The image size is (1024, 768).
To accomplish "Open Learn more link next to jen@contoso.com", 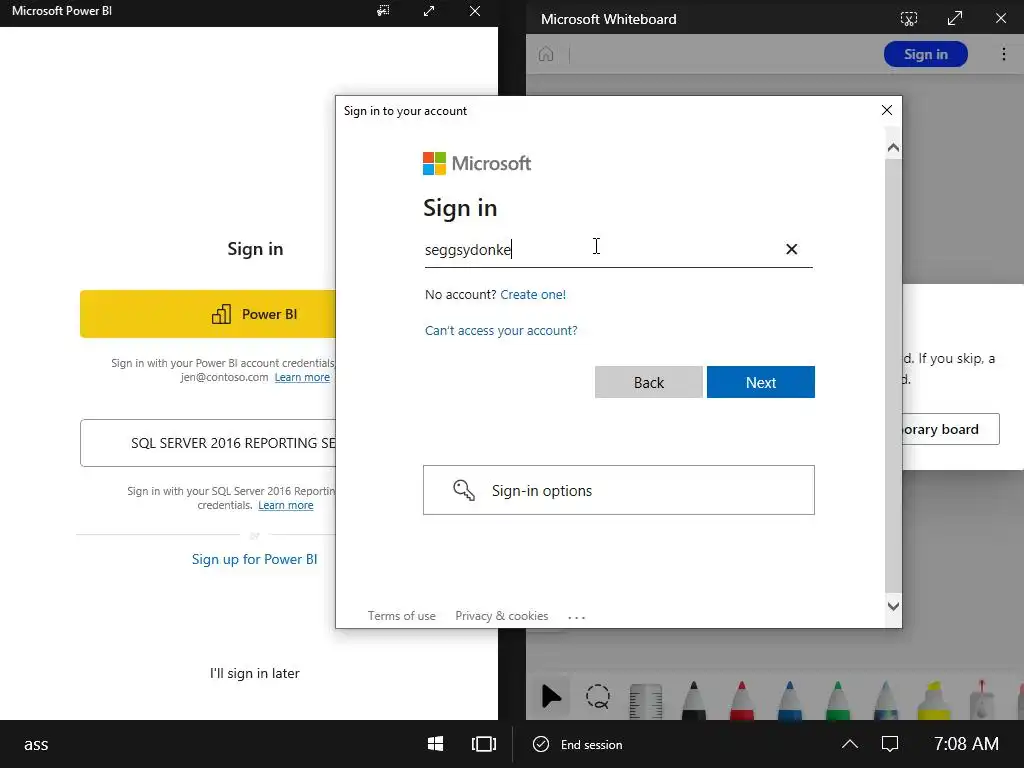I will [302, 377].
